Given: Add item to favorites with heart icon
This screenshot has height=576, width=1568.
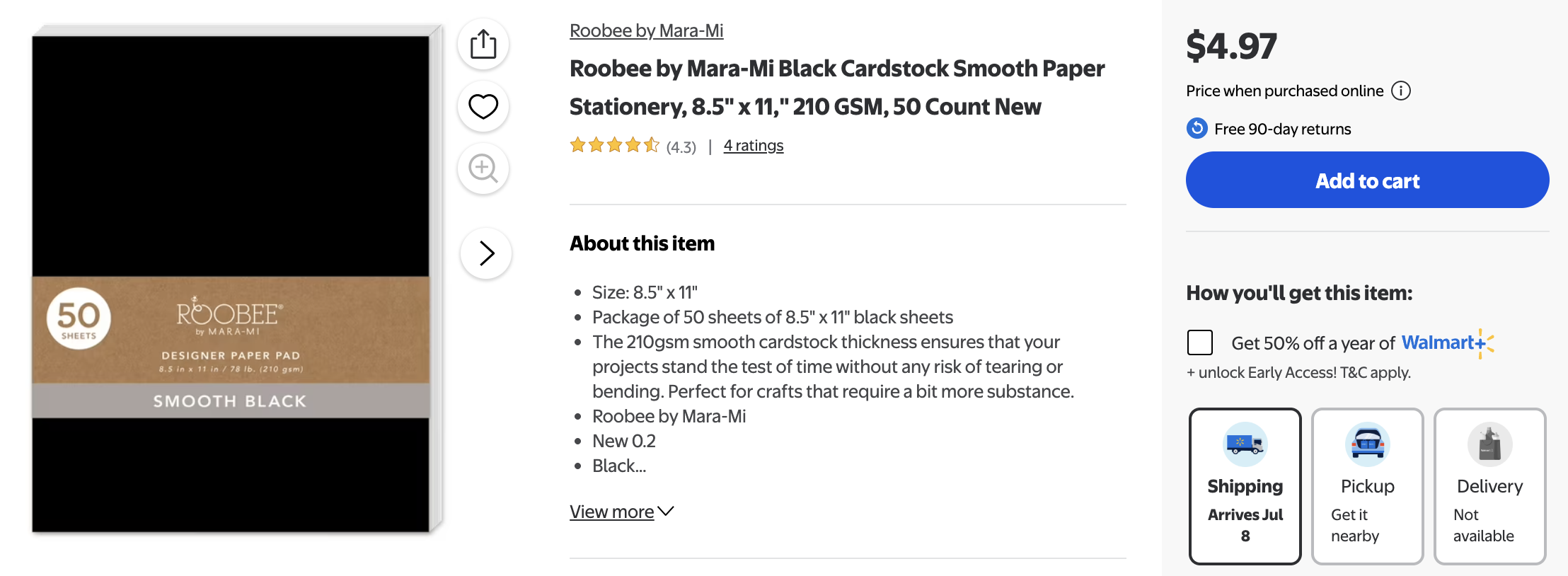Looking at the screenshot, I should pyautogui.click(x=483, y=107).
